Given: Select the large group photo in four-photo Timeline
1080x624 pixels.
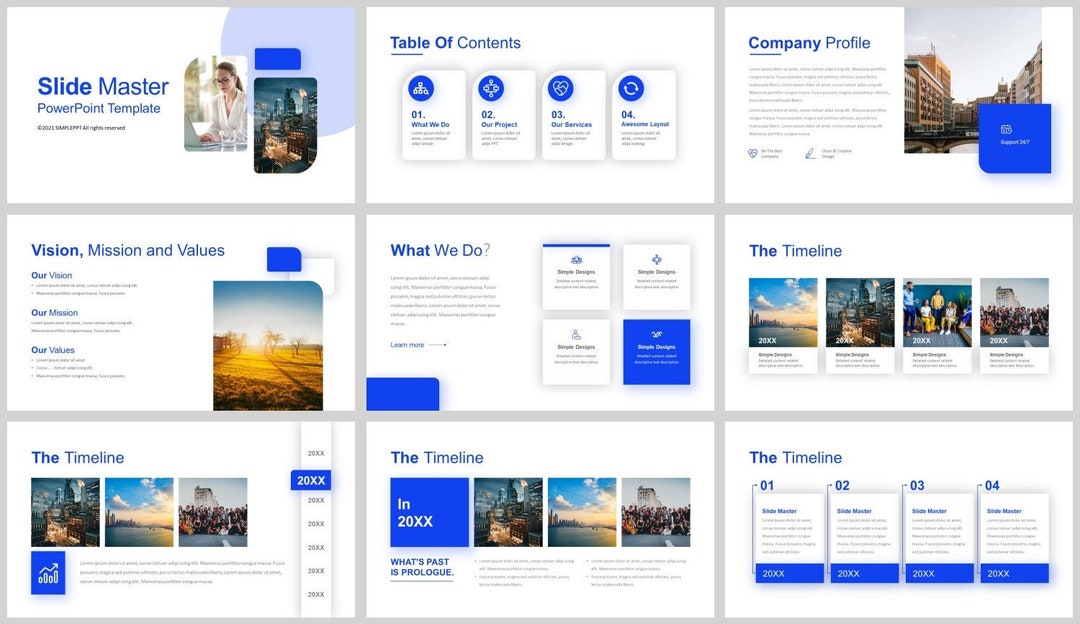Looking at the screenshot, I should click(1015, 312).
